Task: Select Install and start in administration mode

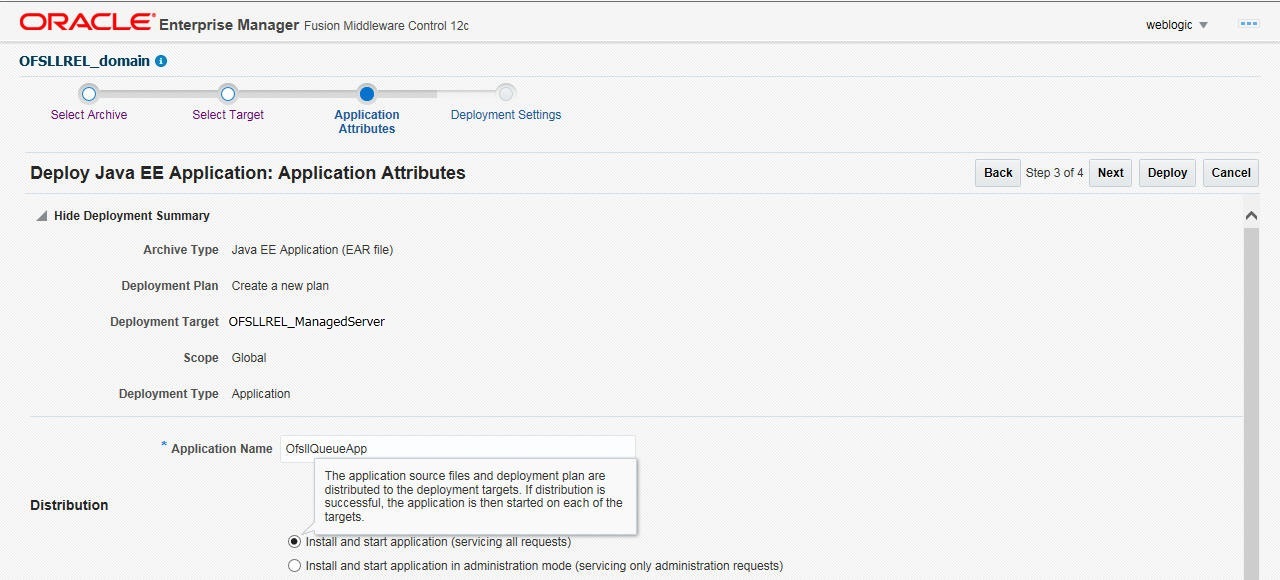Action: click(294, 566)
